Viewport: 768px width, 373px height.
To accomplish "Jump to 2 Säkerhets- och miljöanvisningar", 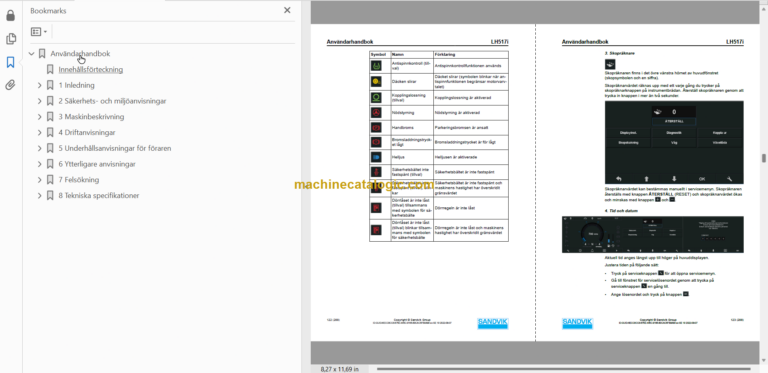I will [112, 101].
